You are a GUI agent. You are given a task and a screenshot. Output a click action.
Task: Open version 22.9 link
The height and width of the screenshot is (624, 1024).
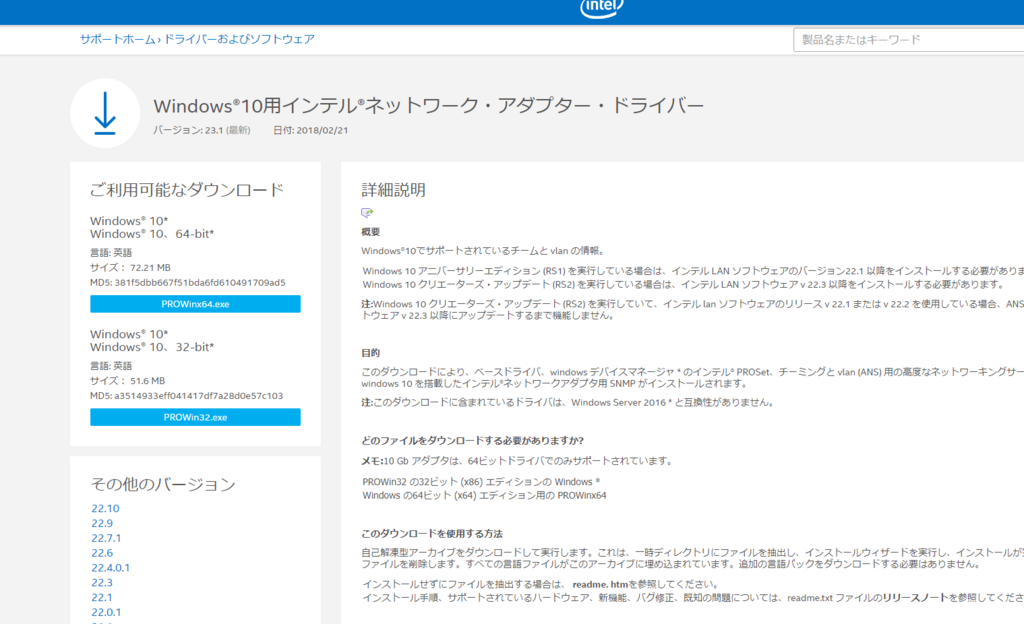[102, 523]
